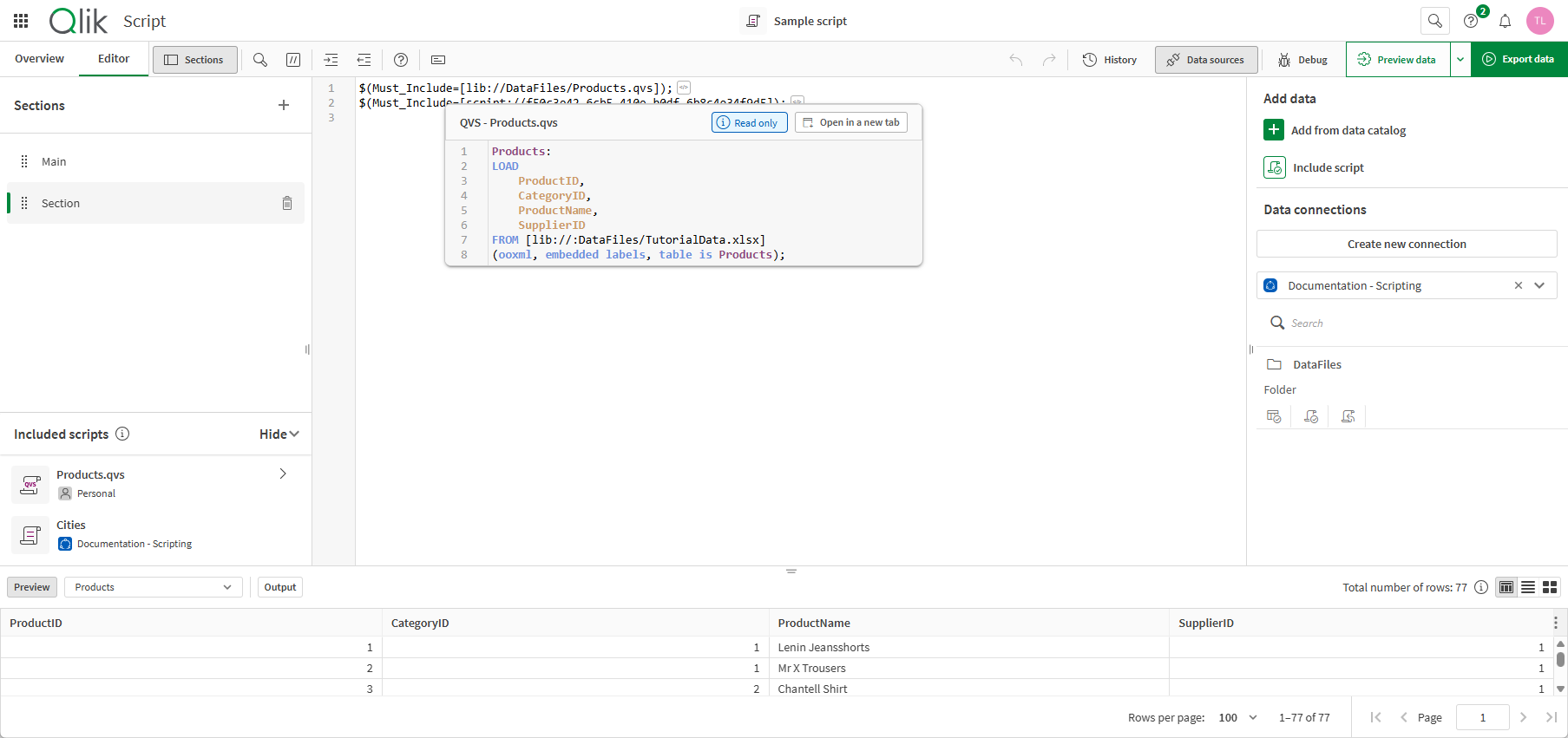Expand the Preview data dropdown arrow

tap(1460, 60)
